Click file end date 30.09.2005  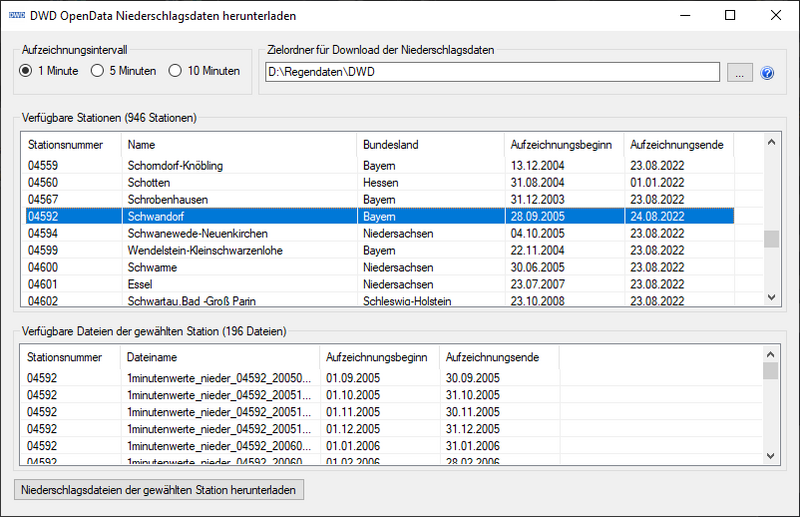(x=472, y=378)
